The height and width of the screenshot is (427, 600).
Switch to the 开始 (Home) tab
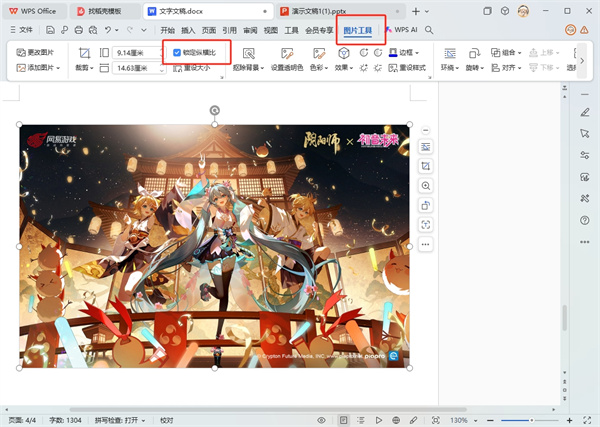click(168, 30)
